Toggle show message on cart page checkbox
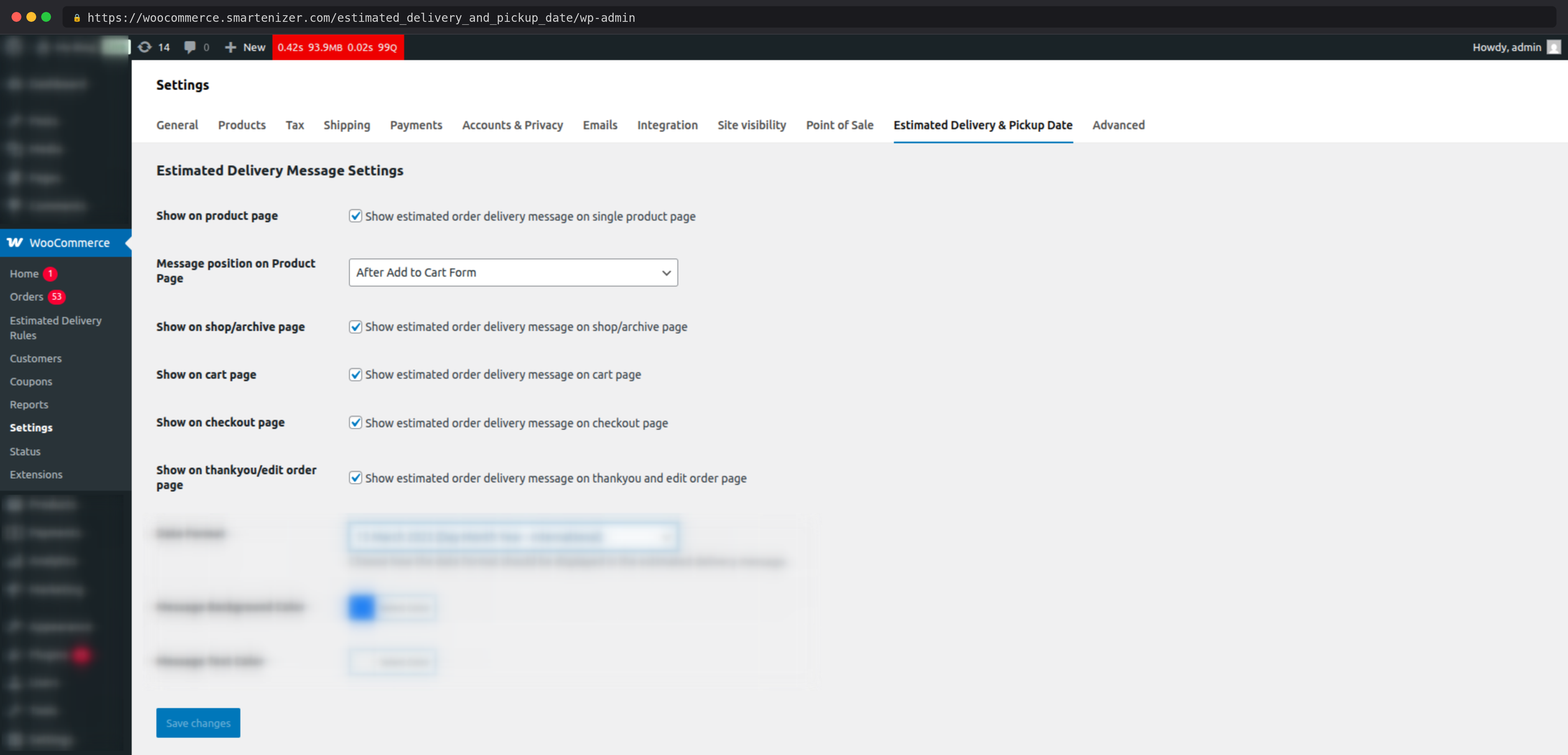Viewport: 1568px width, 755px height. pos(356,374)
